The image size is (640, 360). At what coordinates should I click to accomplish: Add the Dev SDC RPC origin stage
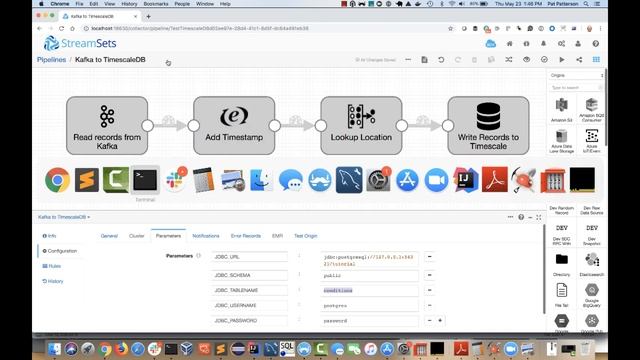click(x=562, y=234)
